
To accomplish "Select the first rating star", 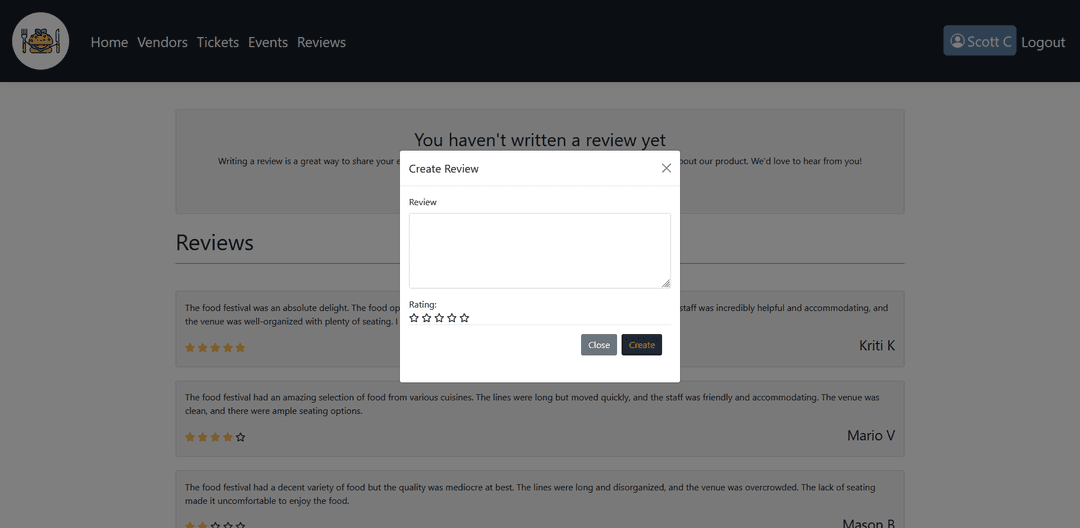I will [414, 318].
